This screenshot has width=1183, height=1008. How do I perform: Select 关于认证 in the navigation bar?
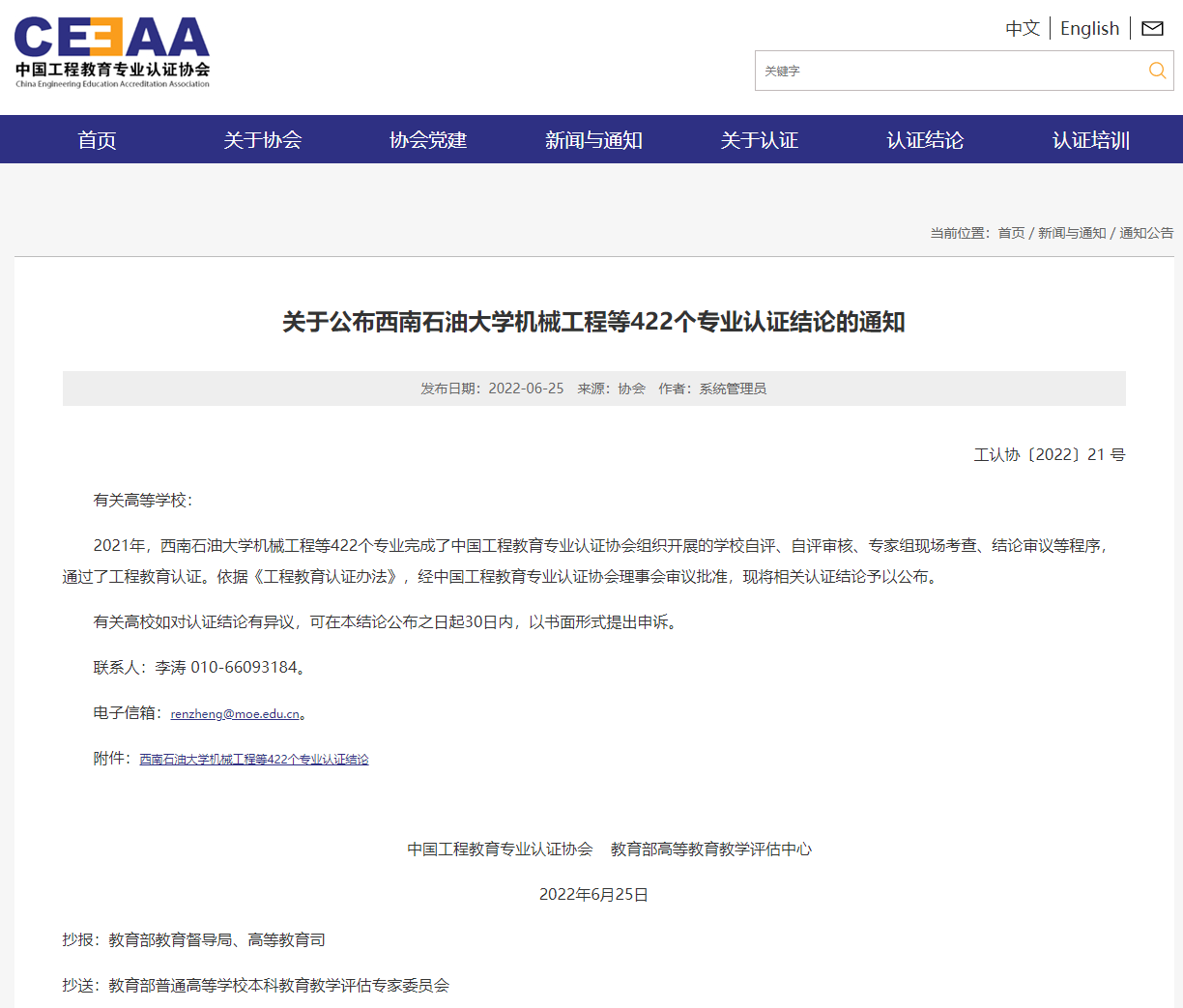759,140
